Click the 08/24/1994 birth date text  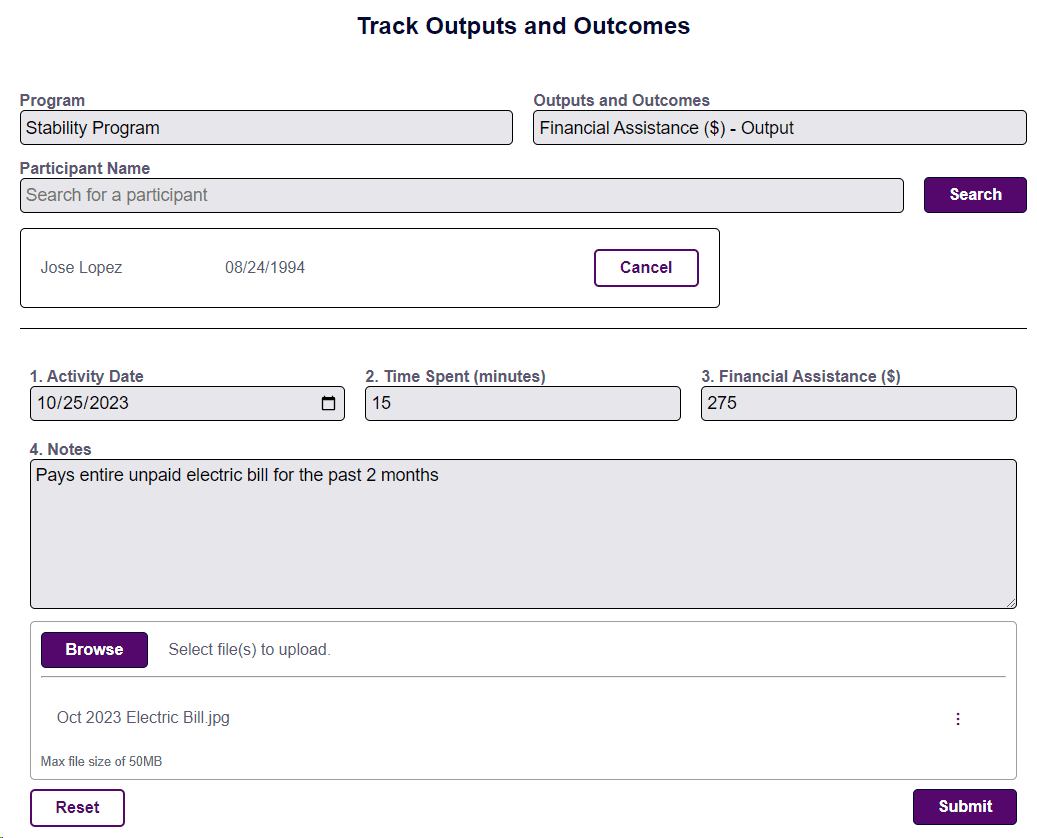coord(265,268)
